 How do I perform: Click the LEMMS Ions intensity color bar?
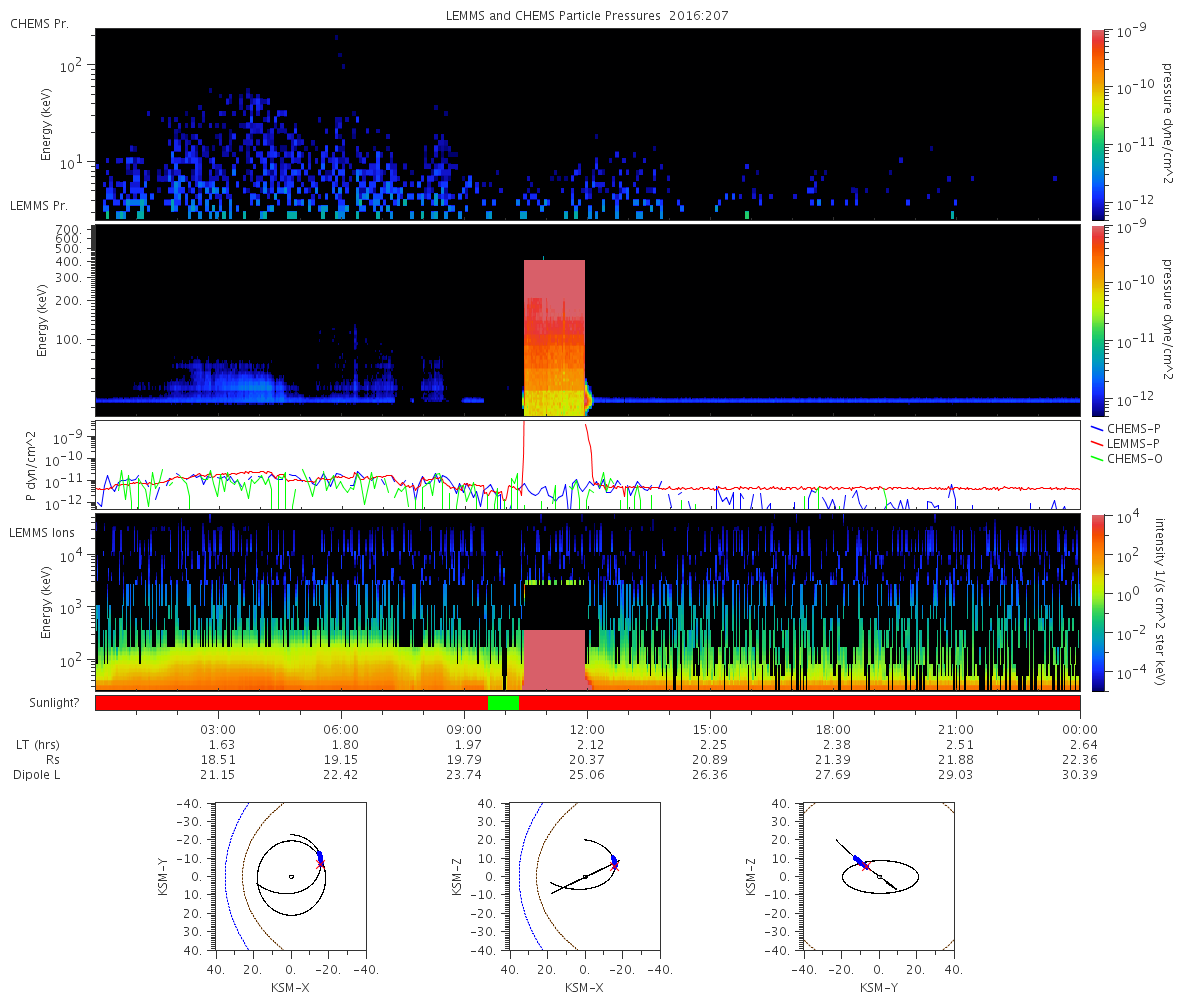[1098, 603]
